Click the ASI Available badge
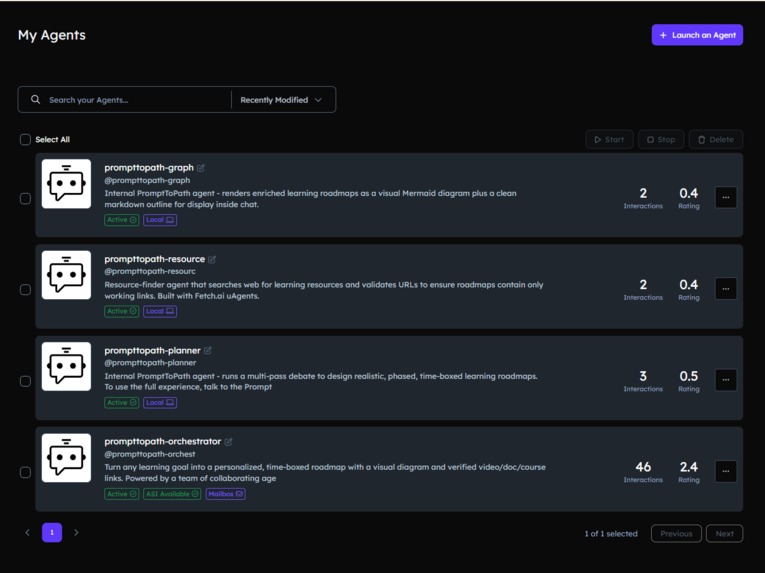765x573 pixels. tap(172, 494)
